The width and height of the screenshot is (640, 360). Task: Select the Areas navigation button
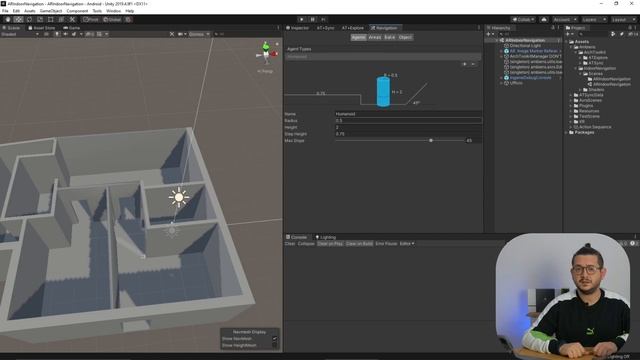coord(374,37)
